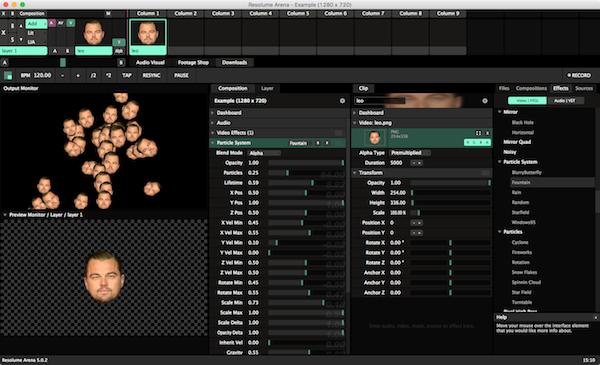Halve the BPM with /2
600x365 pixels.
93,76
